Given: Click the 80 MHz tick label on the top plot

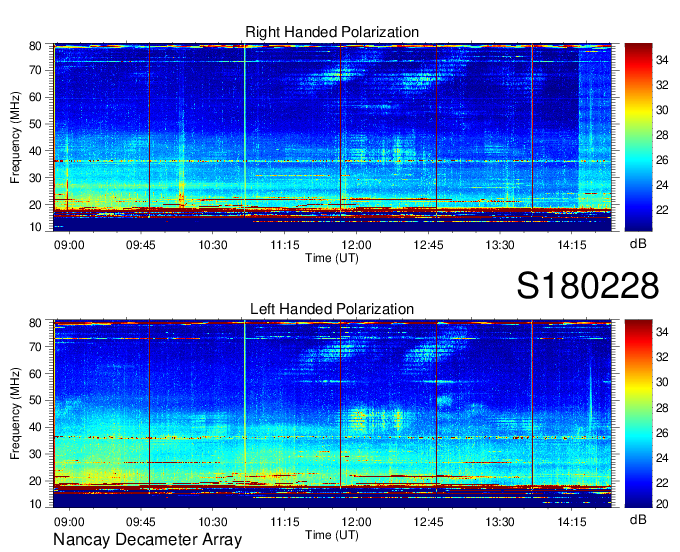Looking at the screenshot, I should [35, 46].
